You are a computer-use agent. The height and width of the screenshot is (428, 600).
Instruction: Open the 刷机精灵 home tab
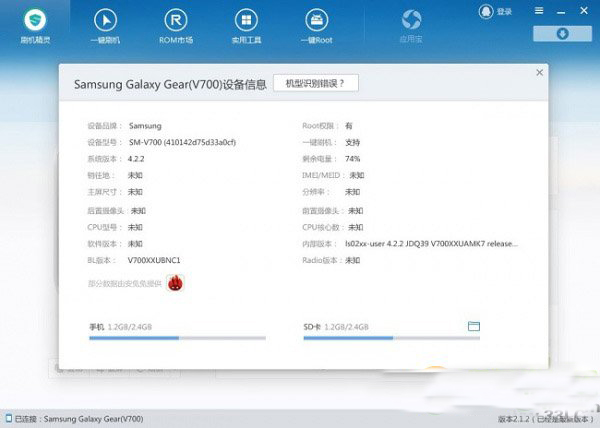pyautogui.click(x=35, y=26)
